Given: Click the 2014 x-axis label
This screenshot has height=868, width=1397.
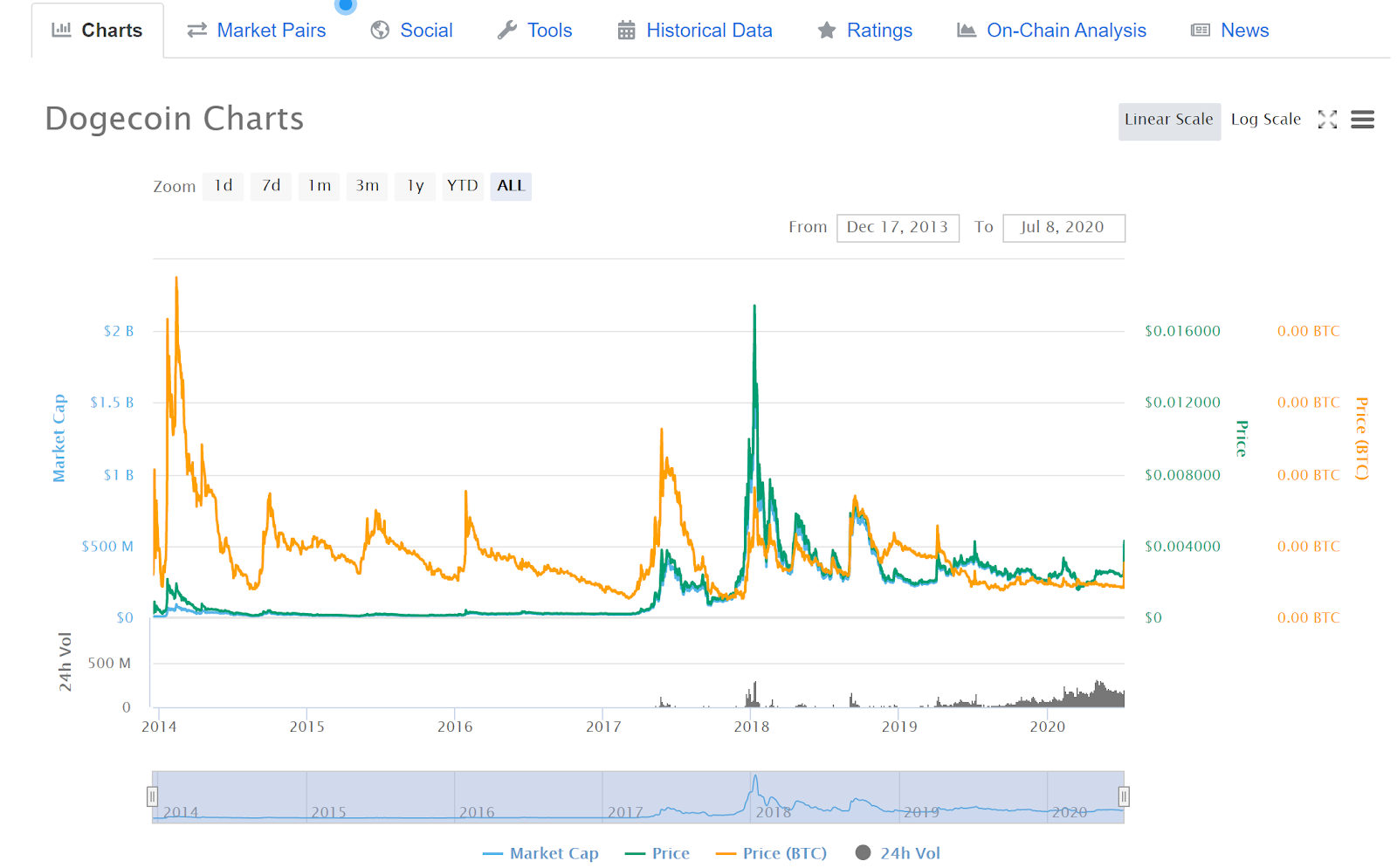Looking at the screenshot, I should (159, 727).
